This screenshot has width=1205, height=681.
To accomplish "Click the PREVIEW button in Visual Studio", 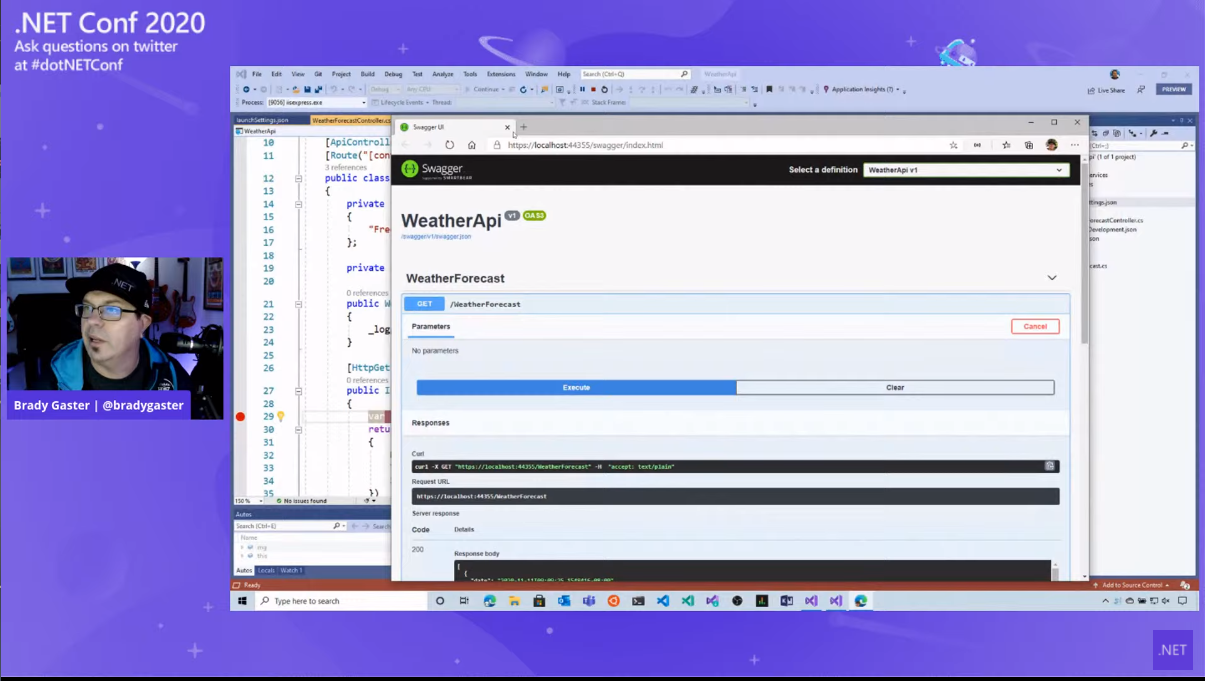I will (x=1174, y=89).
